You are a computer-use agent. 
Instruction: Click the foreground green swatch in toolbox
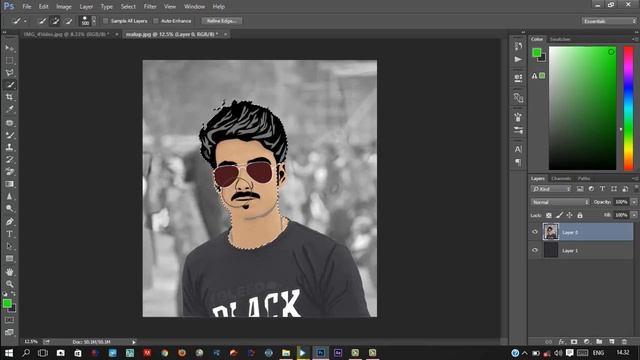7,303
